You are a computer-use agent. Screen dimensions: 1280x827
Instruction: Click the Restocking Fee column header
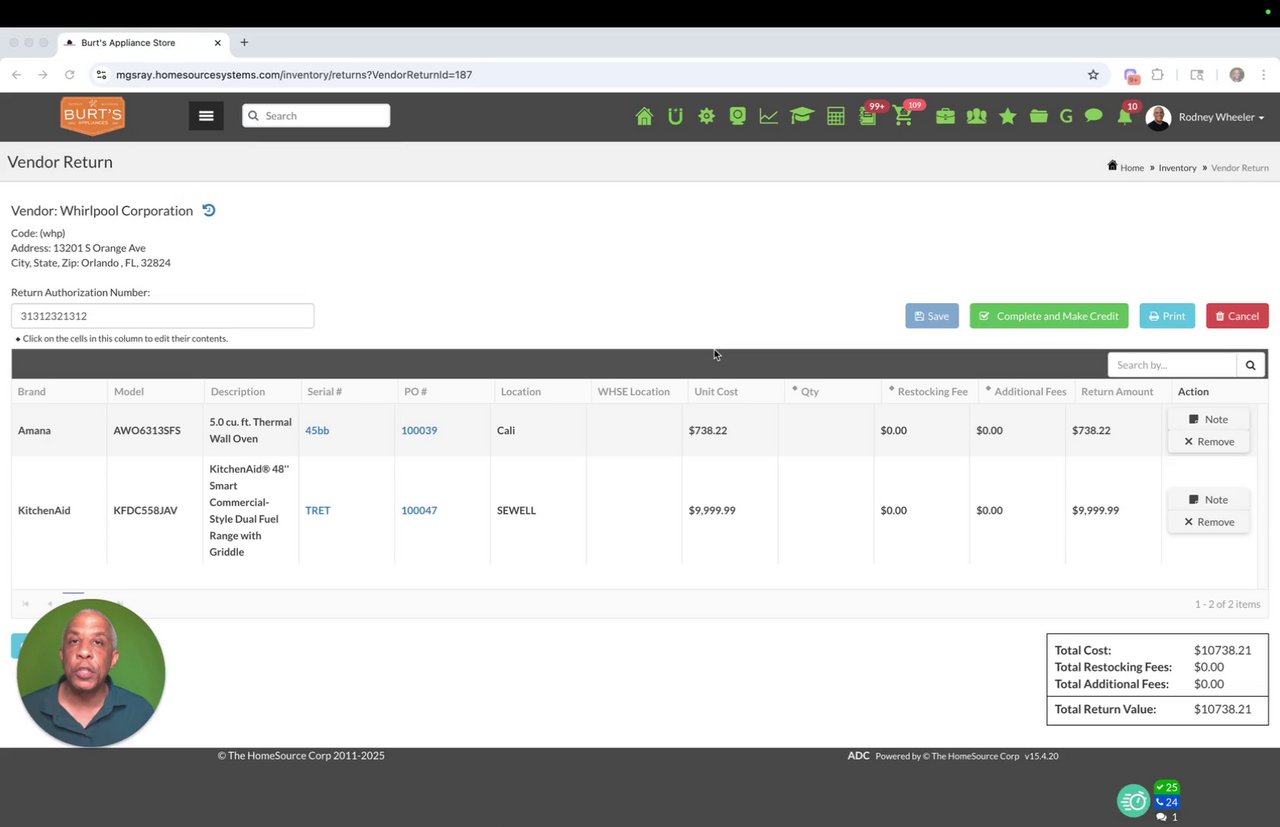[932, 391]
